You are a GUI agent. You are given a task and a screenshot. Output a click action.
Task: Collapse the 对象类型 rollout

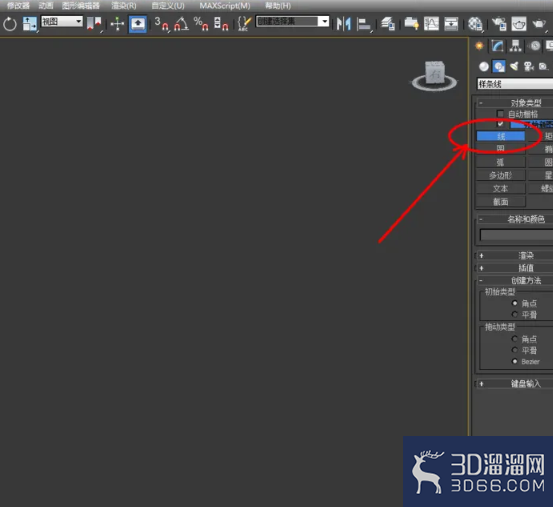pyautogui.click(x=514, y=103)
